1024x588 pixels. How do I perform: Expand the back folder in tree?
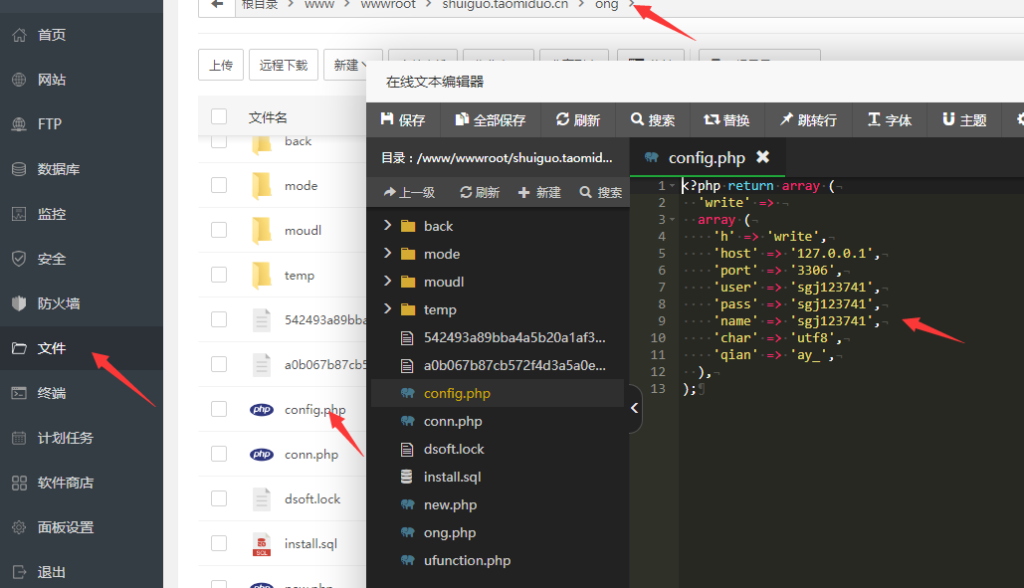[x=388, y=226]
